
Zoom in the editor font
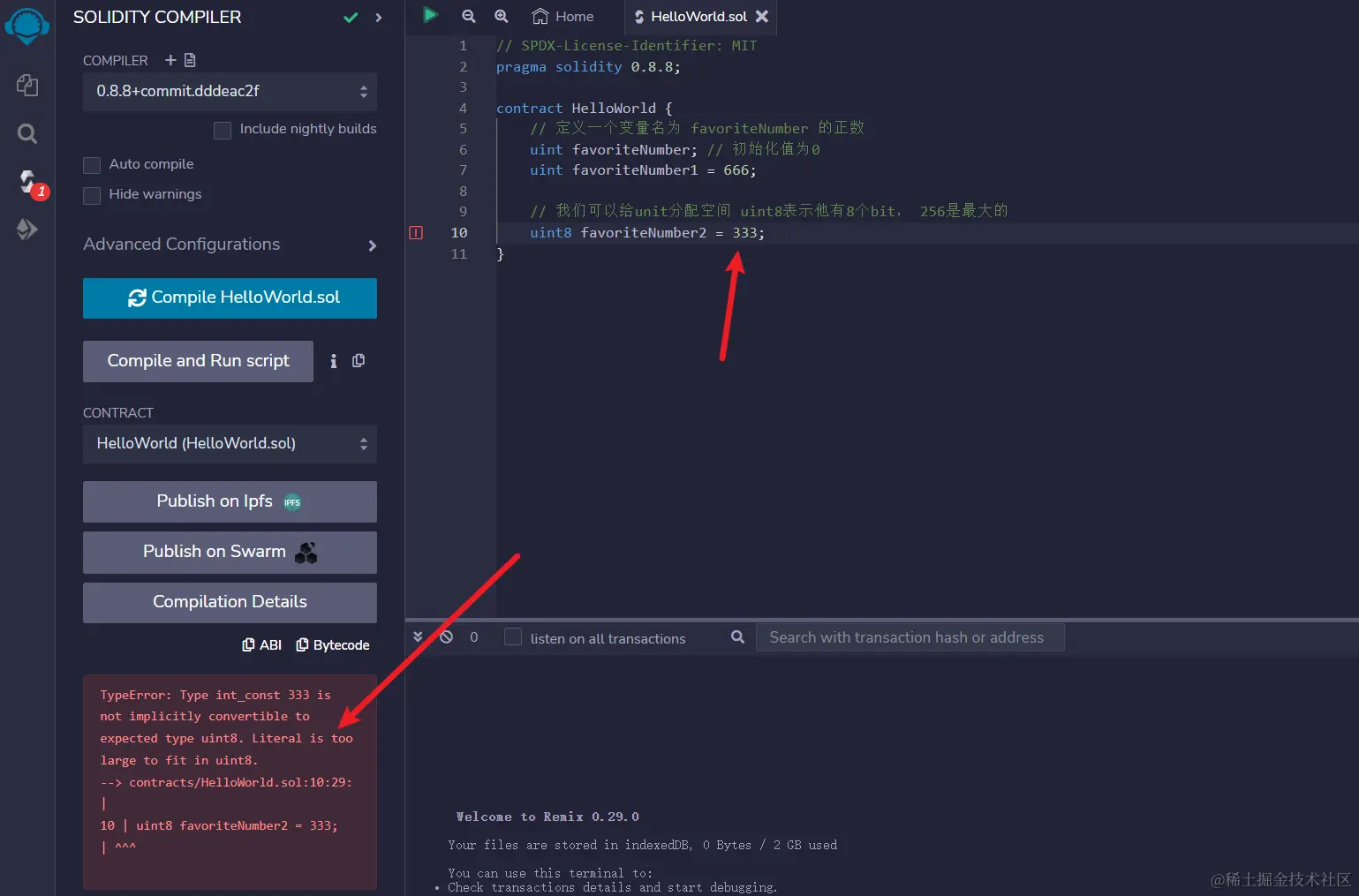click(x=502, y=16)
